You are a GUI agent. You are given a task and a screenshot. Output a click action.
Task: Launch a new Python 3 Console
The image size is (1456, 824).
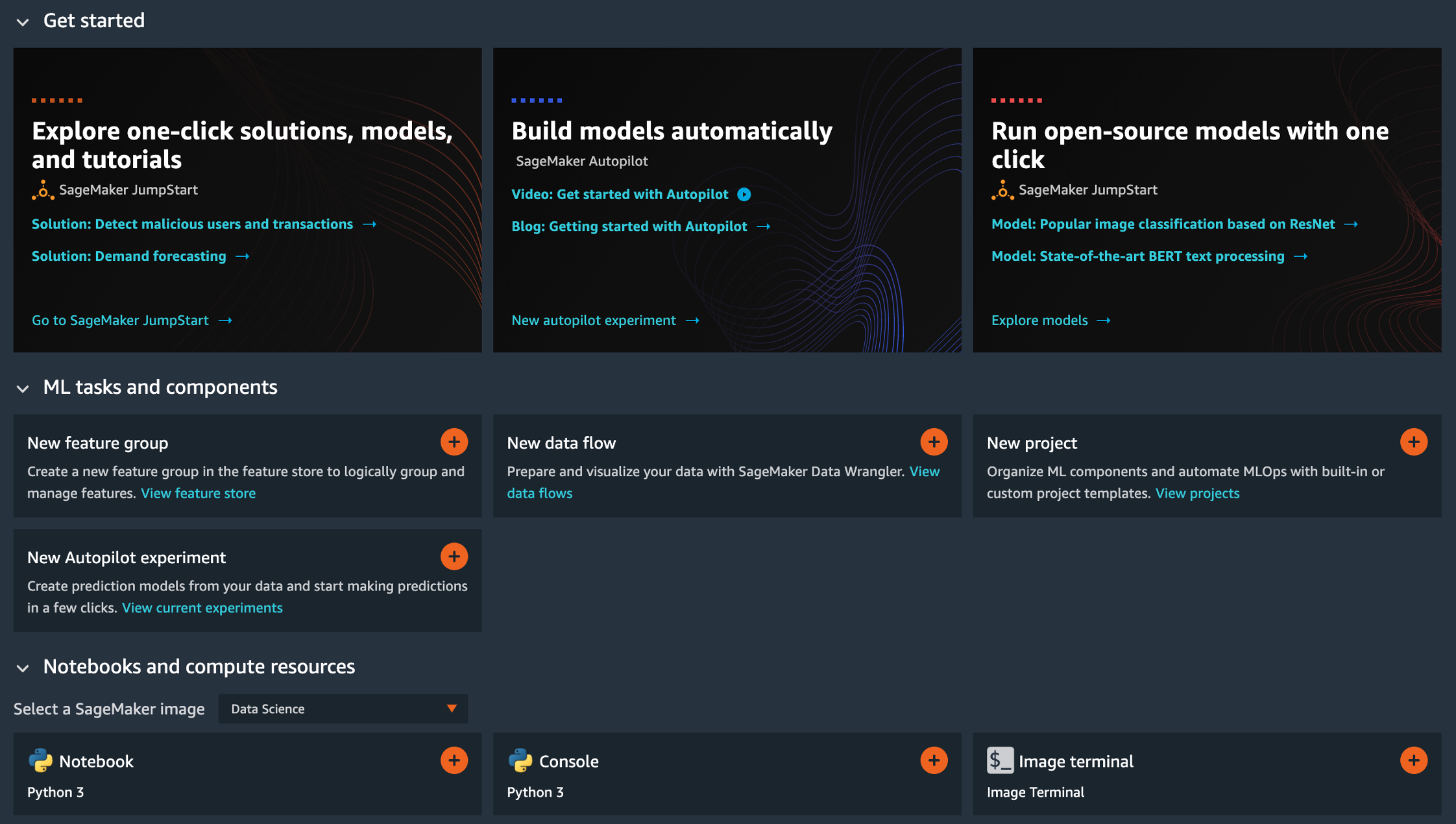[934, 760]
